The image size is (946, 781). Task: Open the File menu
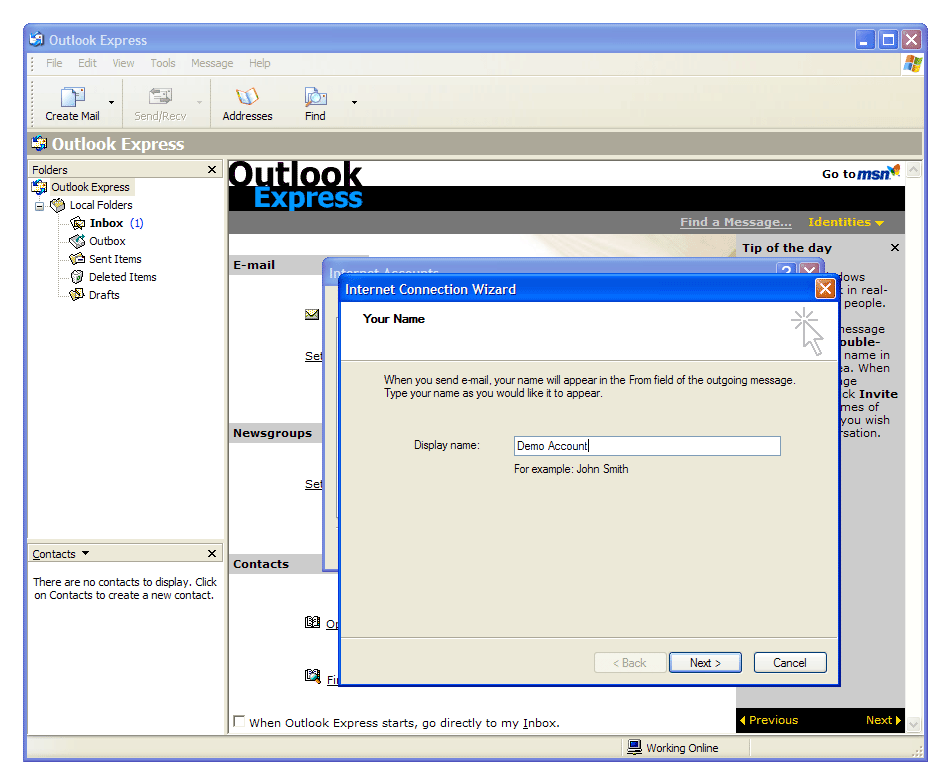pos(54,63)
